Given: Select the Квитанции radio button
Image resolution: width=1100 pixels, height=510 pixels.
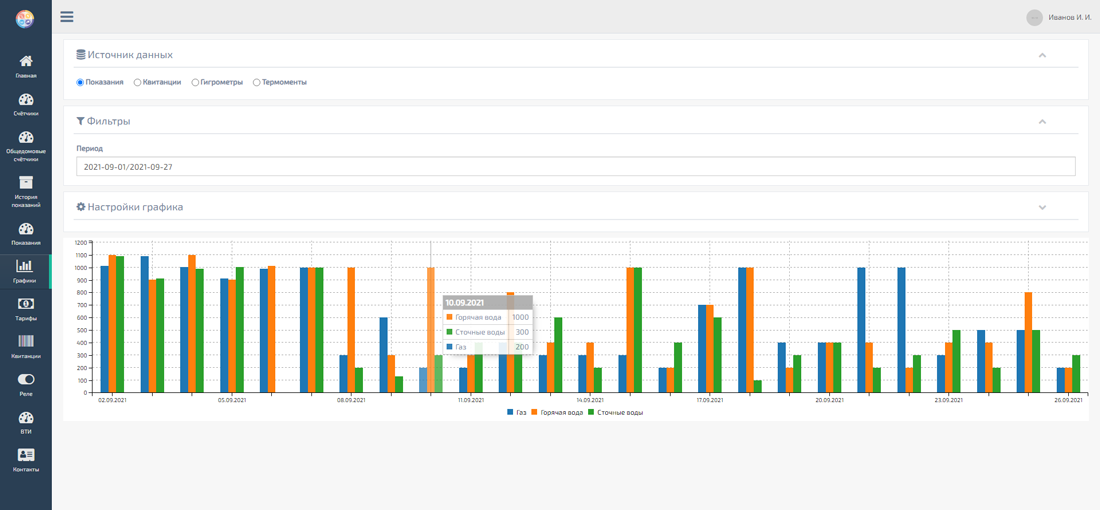Looking at the screenshot, I should pos(138,83).
